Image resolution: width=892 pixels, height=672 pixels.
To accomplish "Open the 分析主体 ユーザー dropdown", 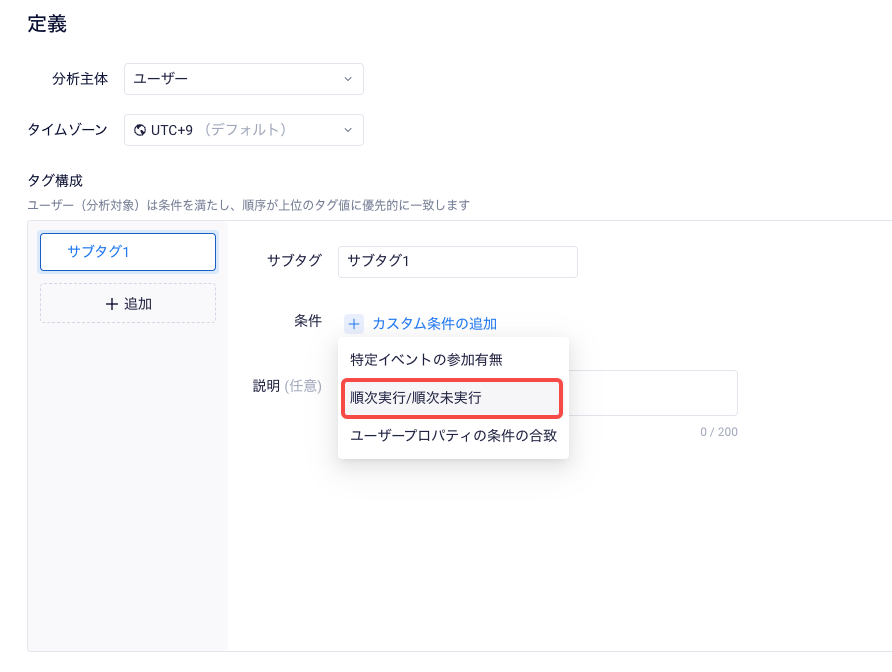I will pyautogui.click(x=243, y=79).
